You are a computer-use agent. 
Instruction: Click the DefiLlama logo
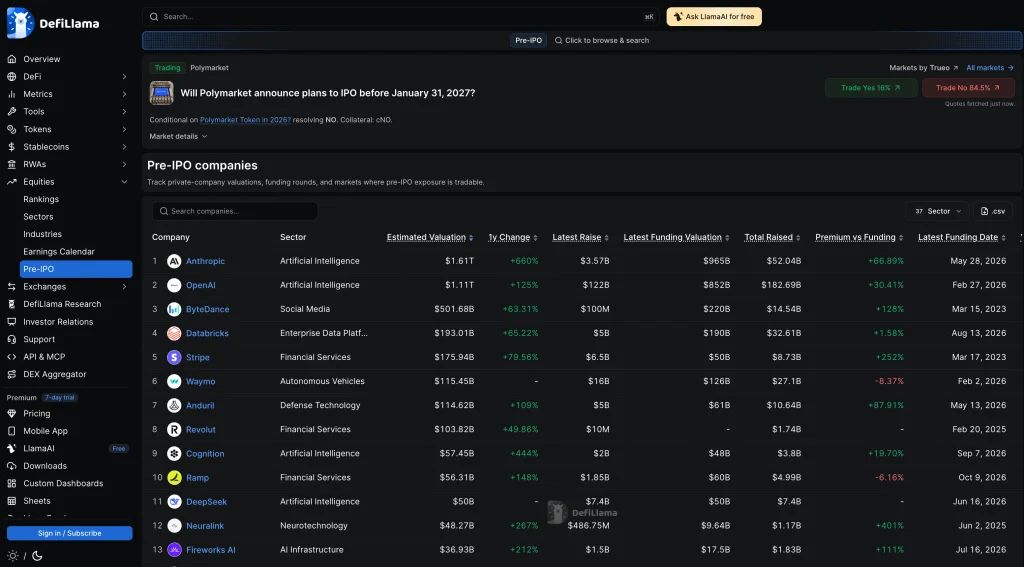pos(53,24)
